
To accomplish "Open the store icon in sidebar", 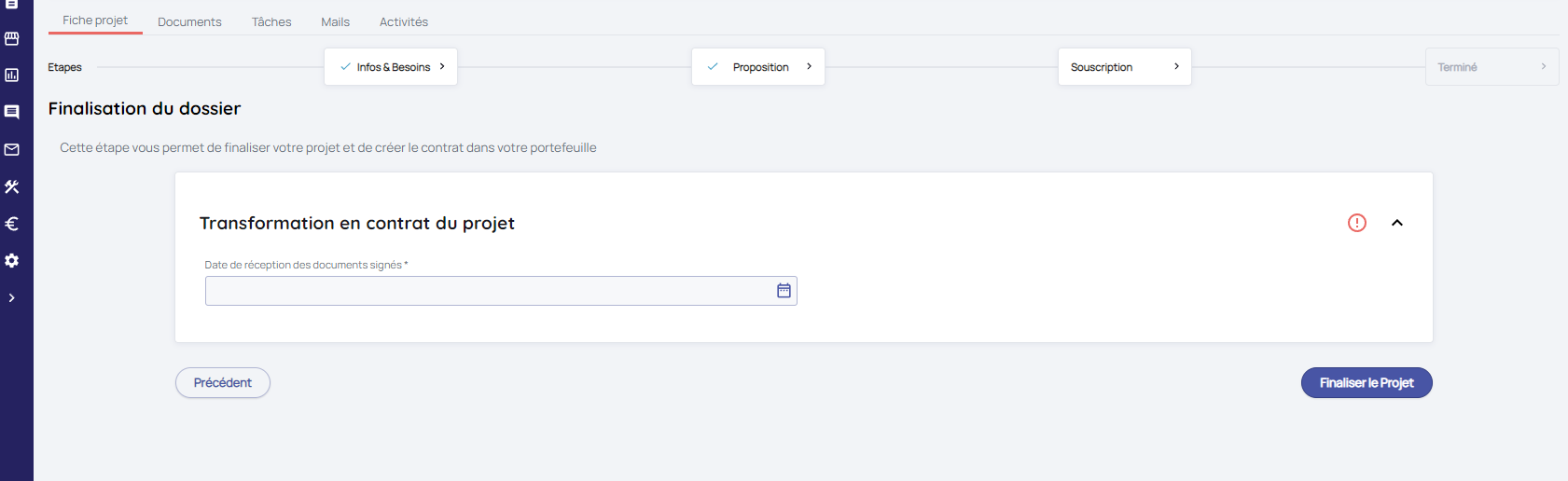I will [12, 38].
